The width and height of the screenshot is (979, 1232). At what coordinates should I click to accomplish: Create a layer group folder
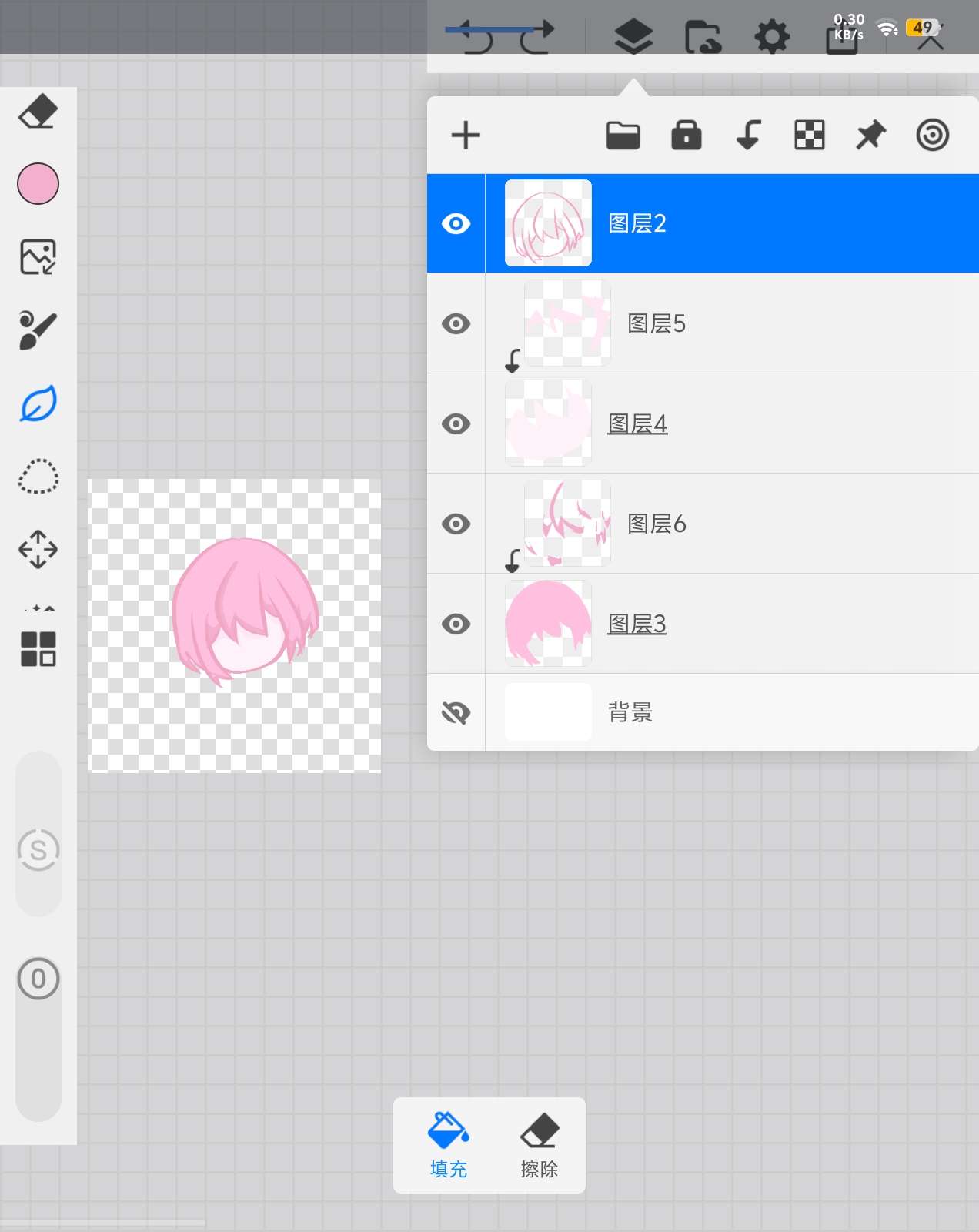(x=623, y=136)
